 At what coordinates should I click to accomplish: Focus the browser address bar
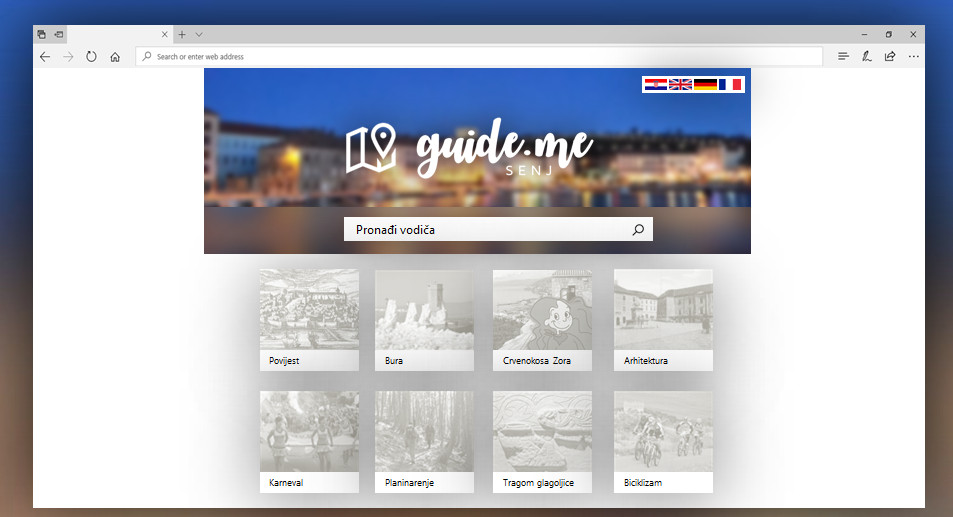480,57
